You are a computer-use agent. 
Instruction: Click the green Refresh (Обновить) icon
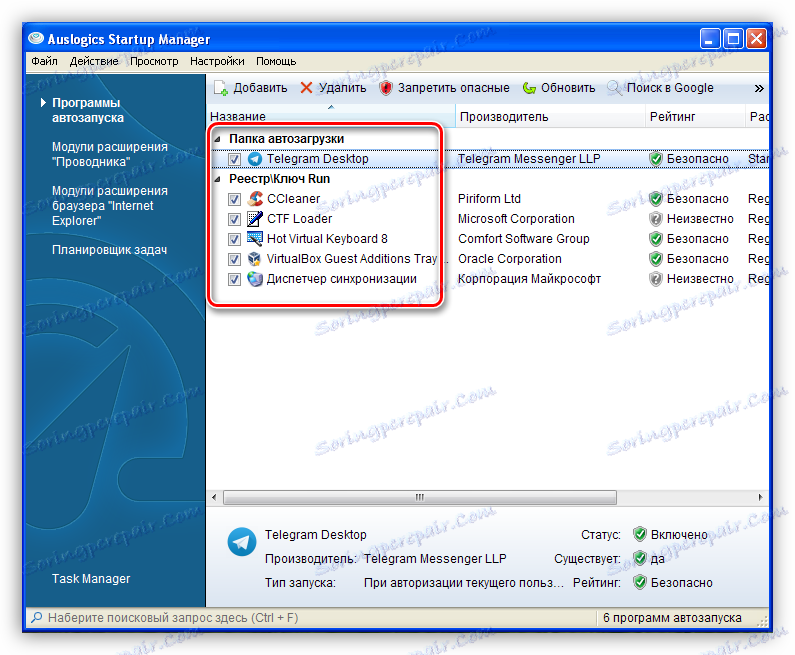pos(529,88)
